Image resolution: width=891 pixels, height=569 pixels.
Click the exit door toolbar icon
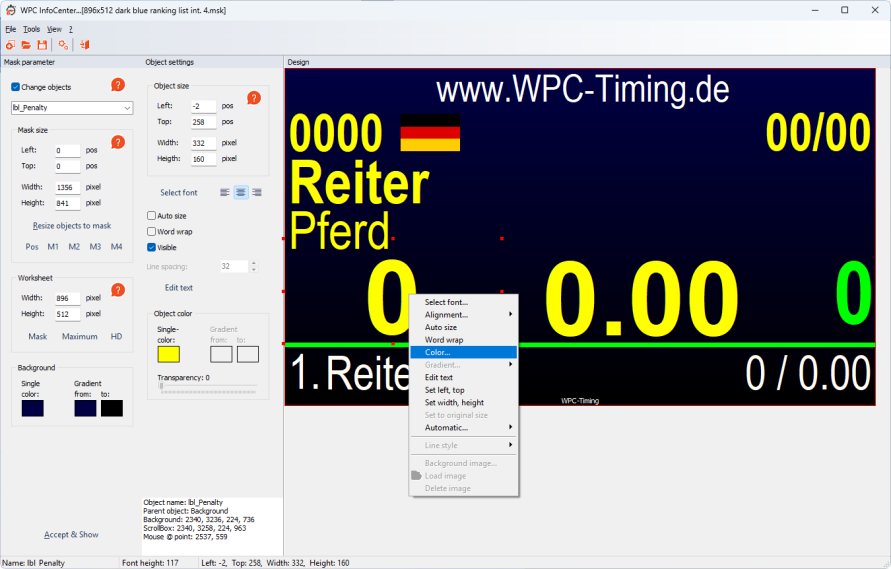click(x=85, y=45)
